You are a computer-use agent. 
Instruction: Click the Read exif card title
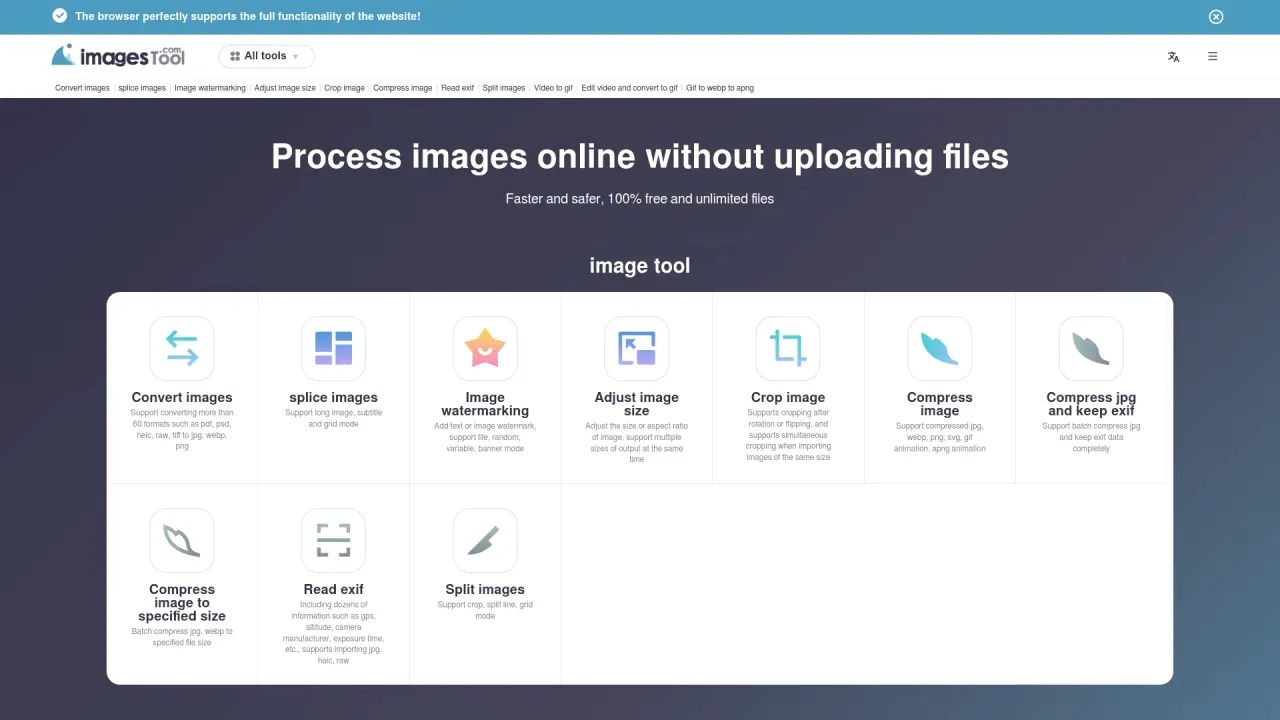333,589
